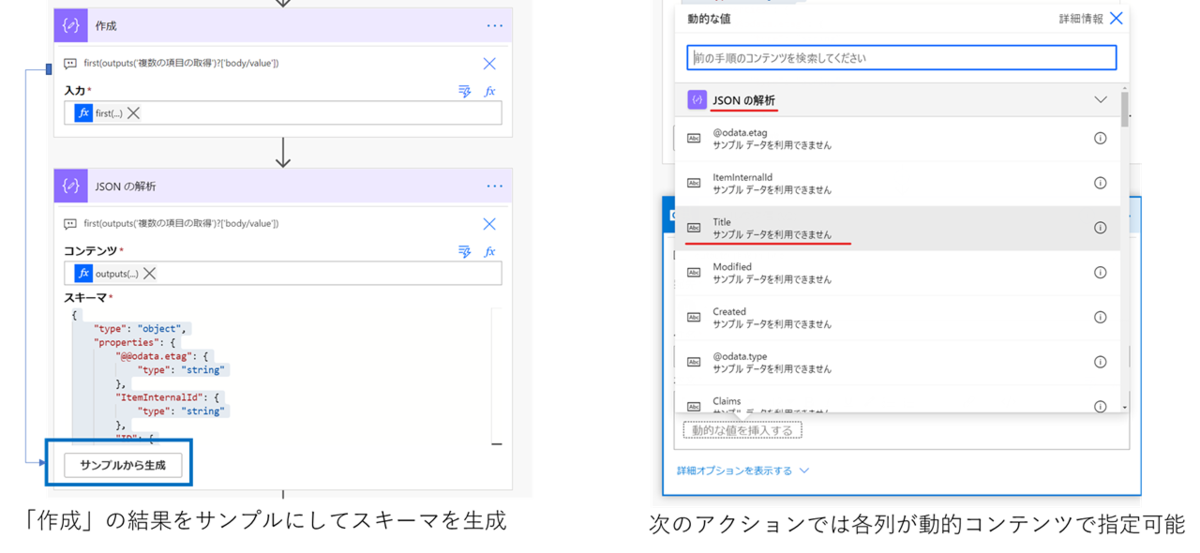Screen dimensions: 1200x553
Task: Select the Title dynamic value
Action: pyautogui.click(x=897, y=228)
